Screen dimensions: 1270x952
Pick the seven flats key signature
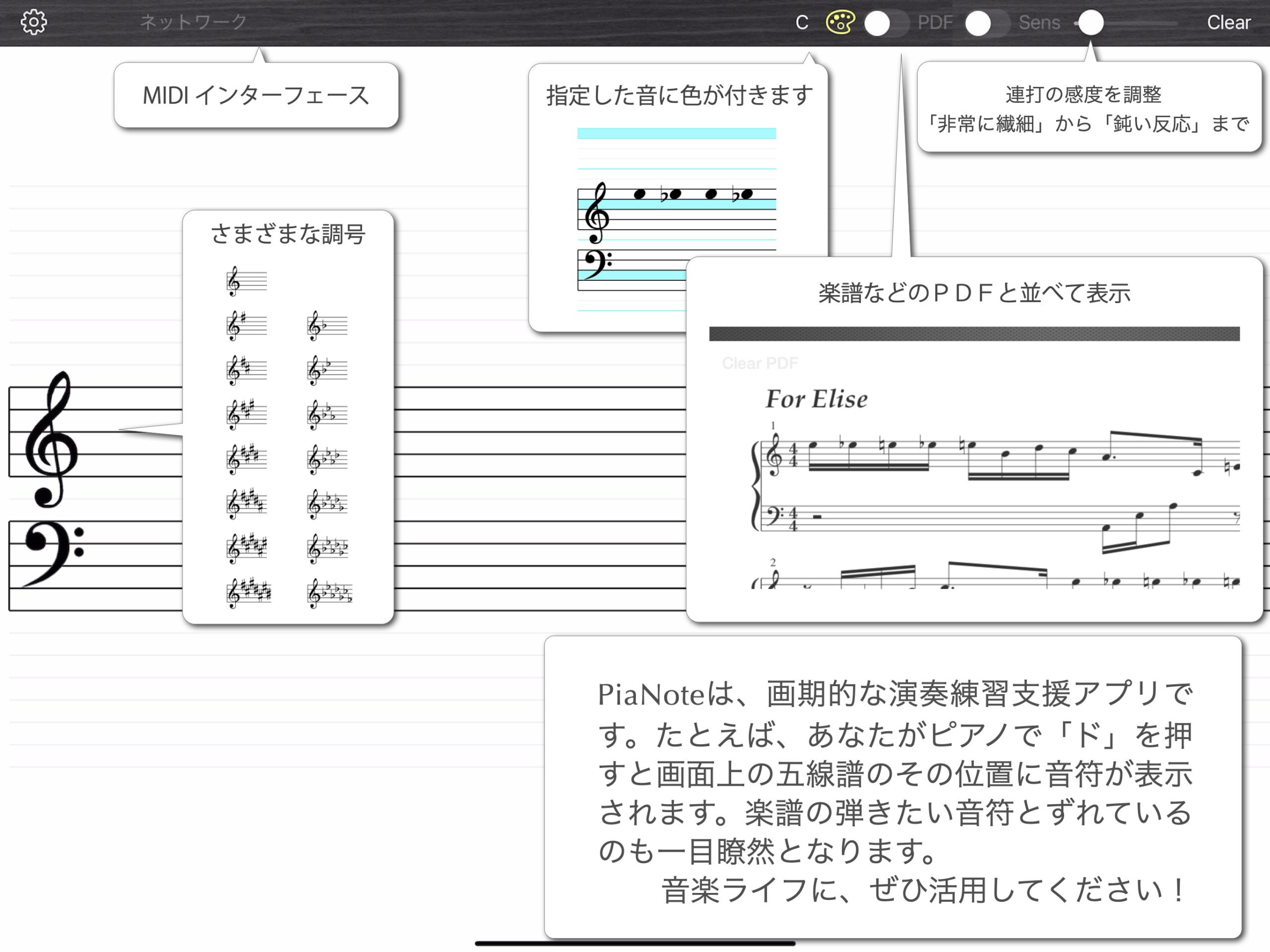click(329, 593)
